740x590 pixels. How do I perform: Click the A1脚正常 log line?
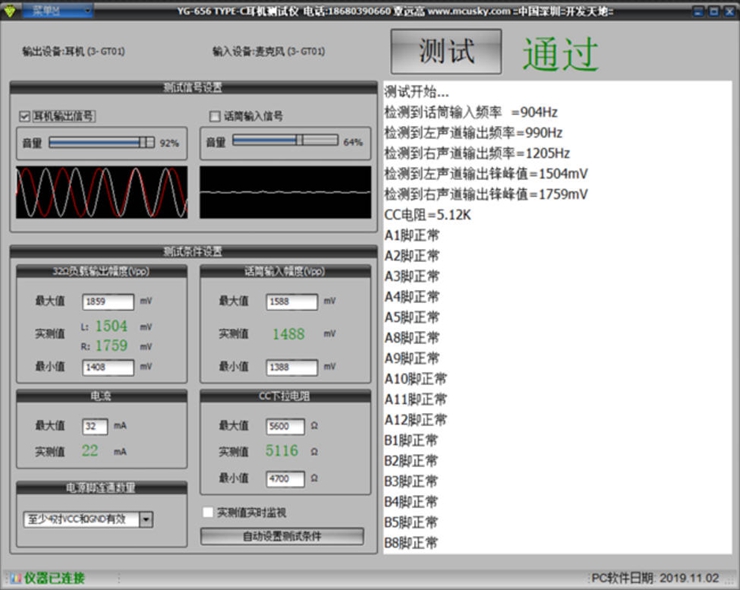(412, 235)
